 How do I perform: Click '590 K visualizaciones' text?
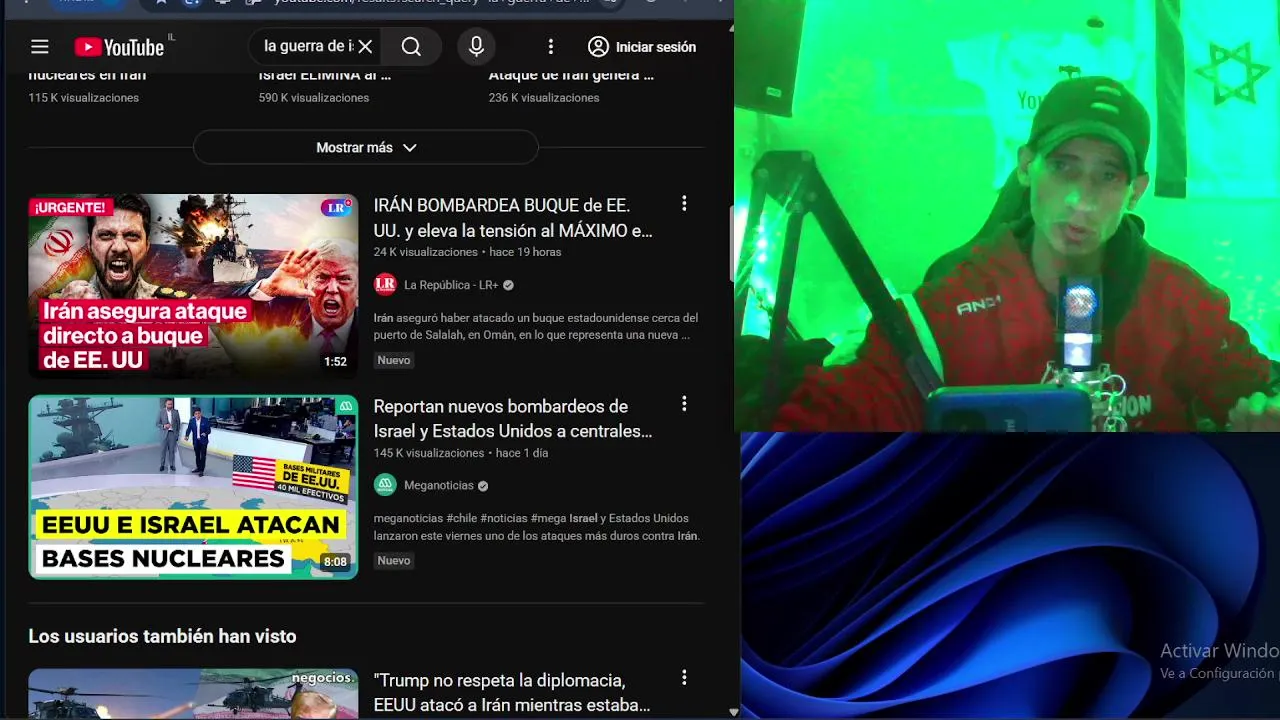pos(314,98)
